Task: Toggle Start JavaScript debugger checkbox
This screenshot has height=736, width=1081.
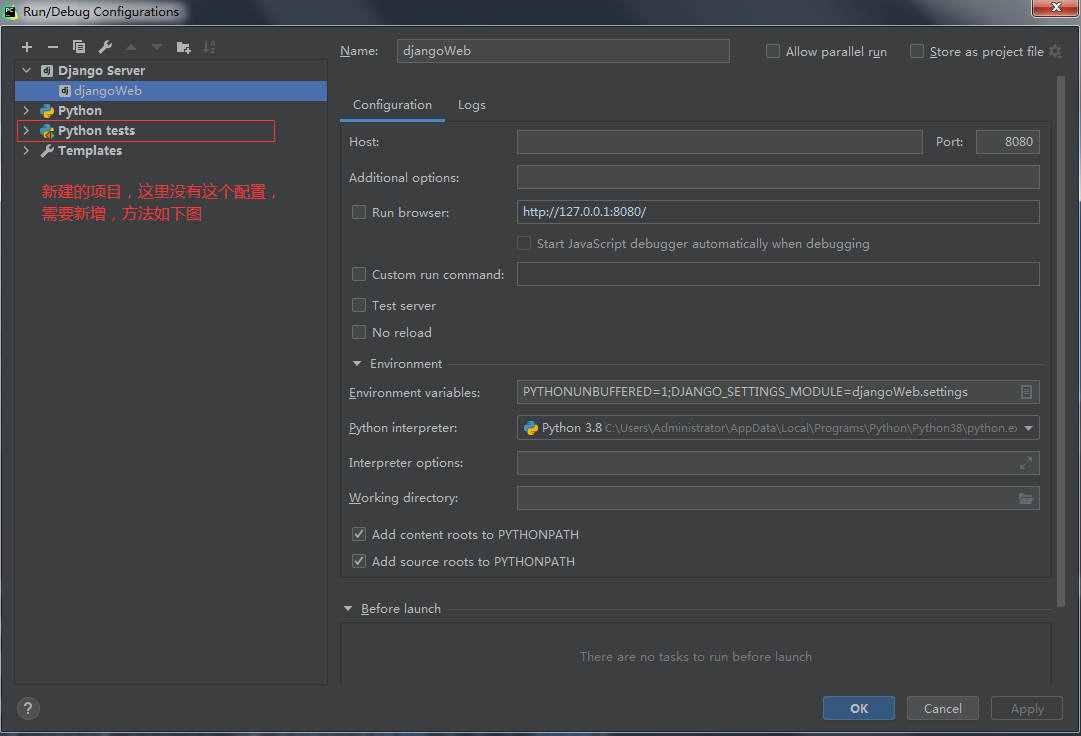Action: pos(524,243)
